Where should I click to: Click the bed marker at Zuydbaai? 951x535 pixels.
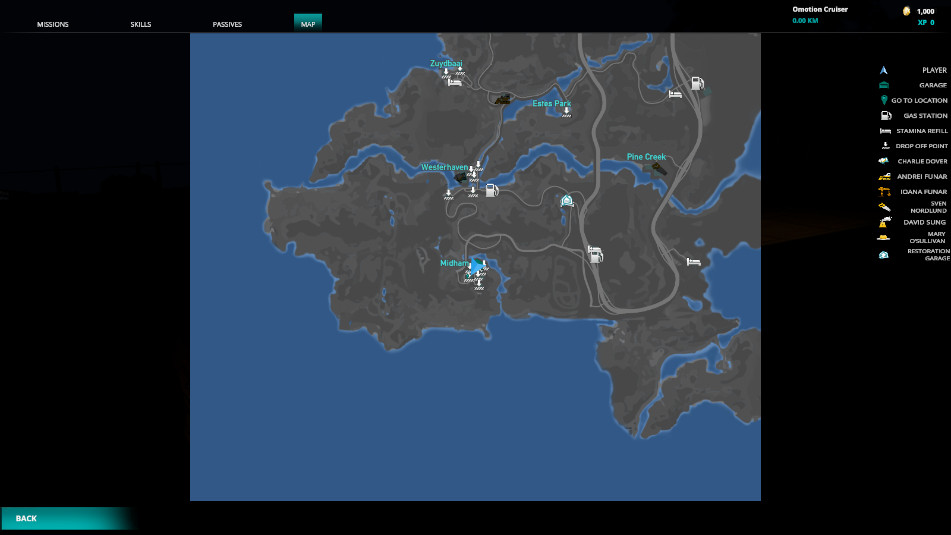454,82
